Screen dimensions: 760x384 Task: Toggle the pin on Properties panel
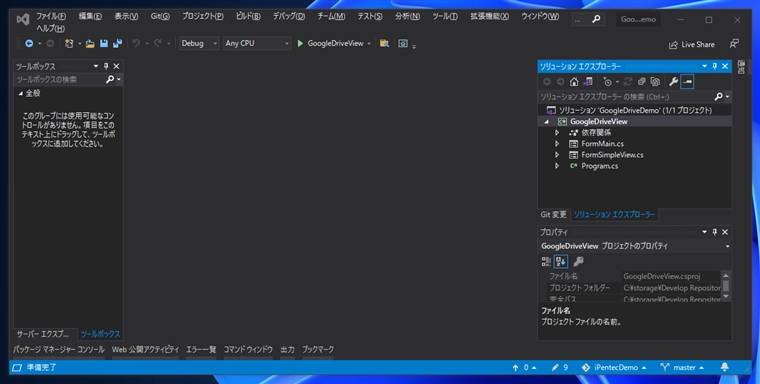(714, 232)
